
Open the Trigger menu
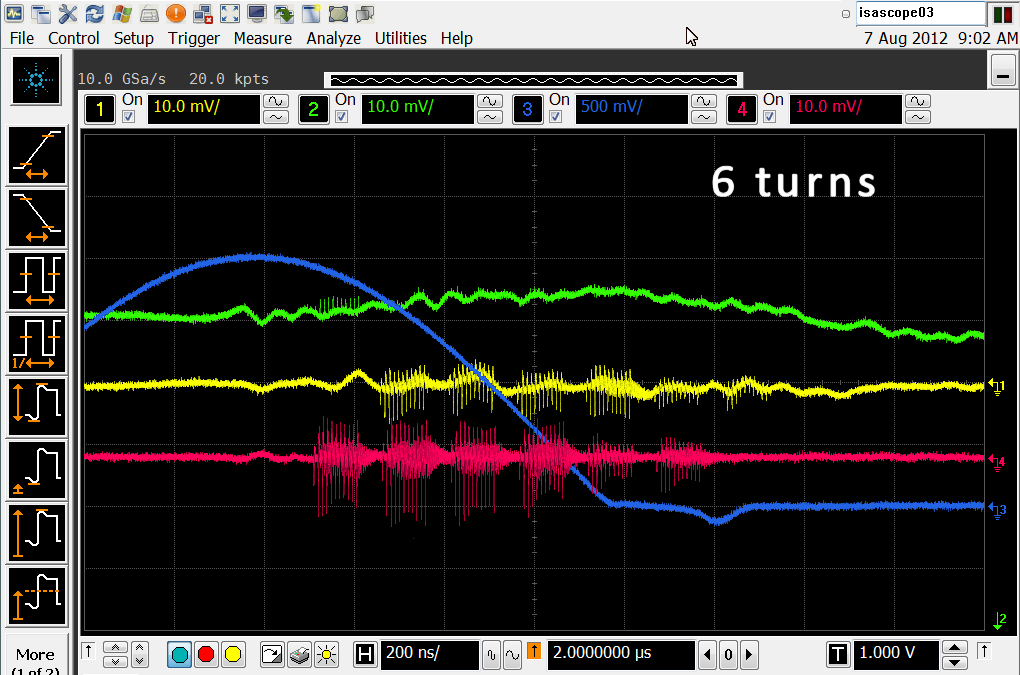(193, 38)
